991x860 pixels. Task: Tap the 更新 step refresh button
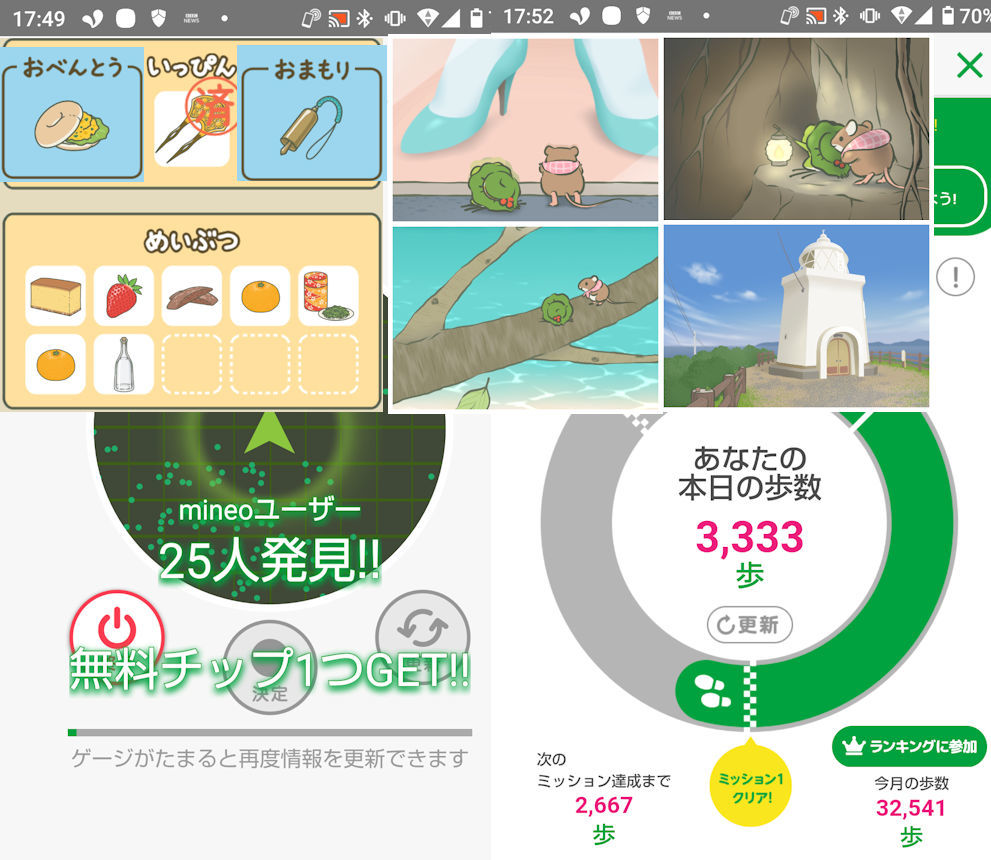coord(750,625)
